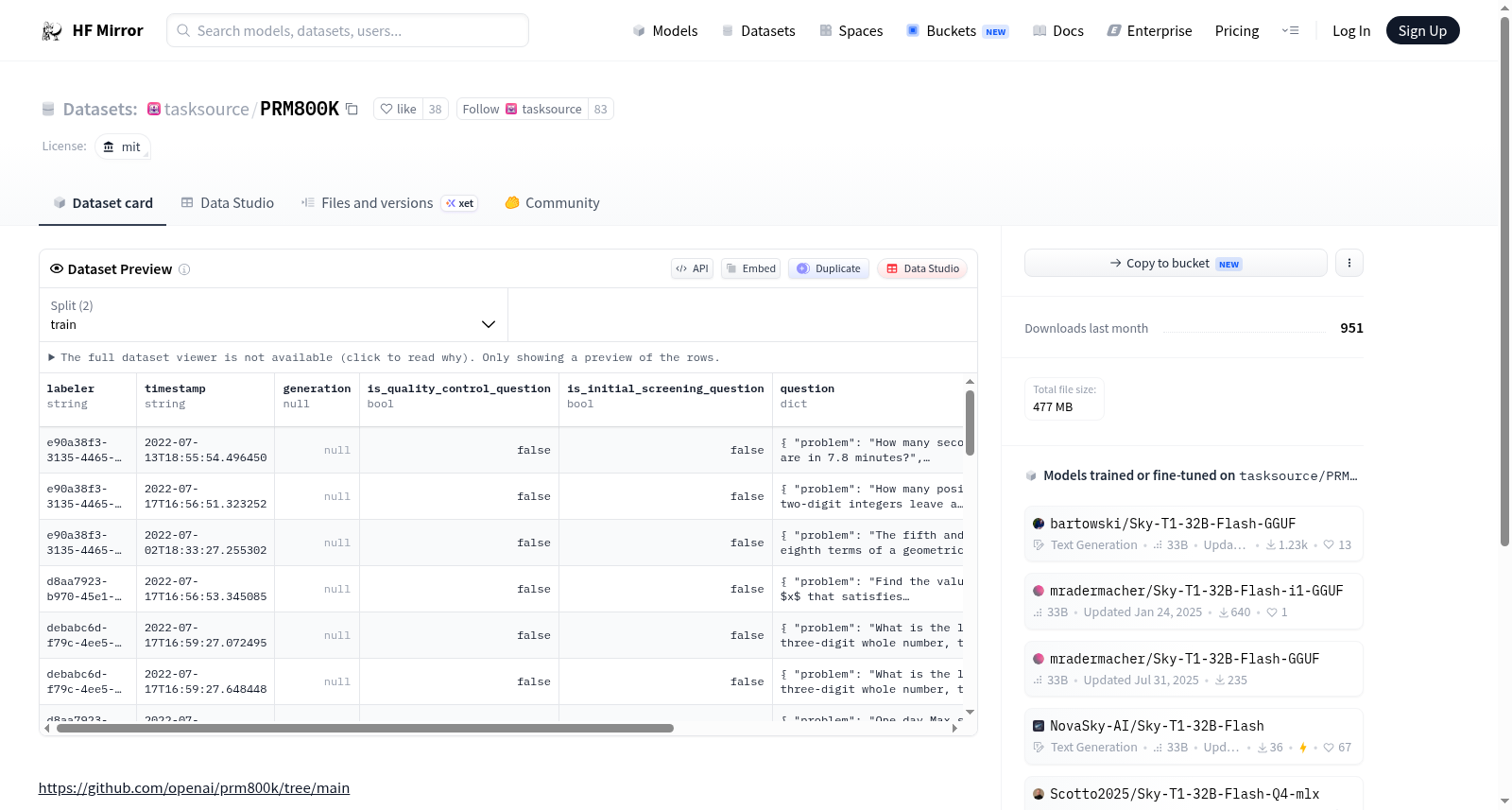Click the Datasets breadcrumb label

100,109
